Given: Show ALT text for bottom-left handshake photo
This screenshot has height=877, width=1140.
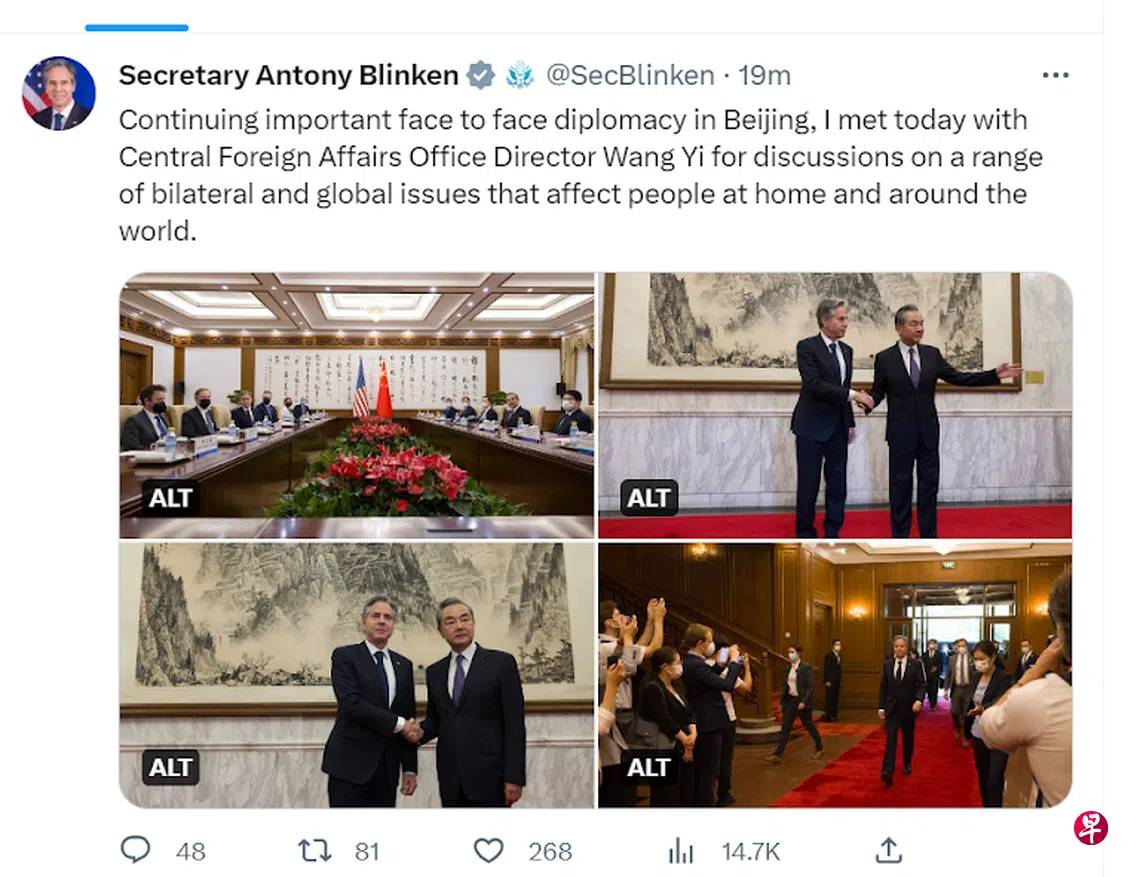Looking at the screenshot, I should pyautogui.click(x=171, y=767).
